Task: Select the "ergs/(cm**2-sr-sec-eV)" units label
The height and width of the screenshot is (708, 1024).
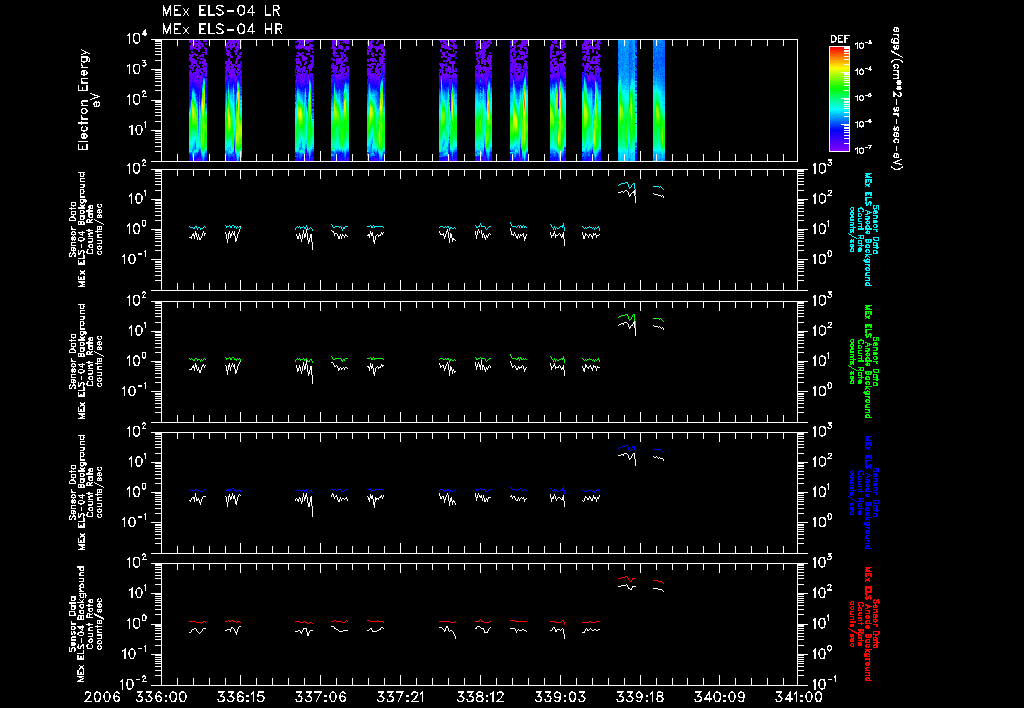Action: pyautogui.click(x=896, y=99)
